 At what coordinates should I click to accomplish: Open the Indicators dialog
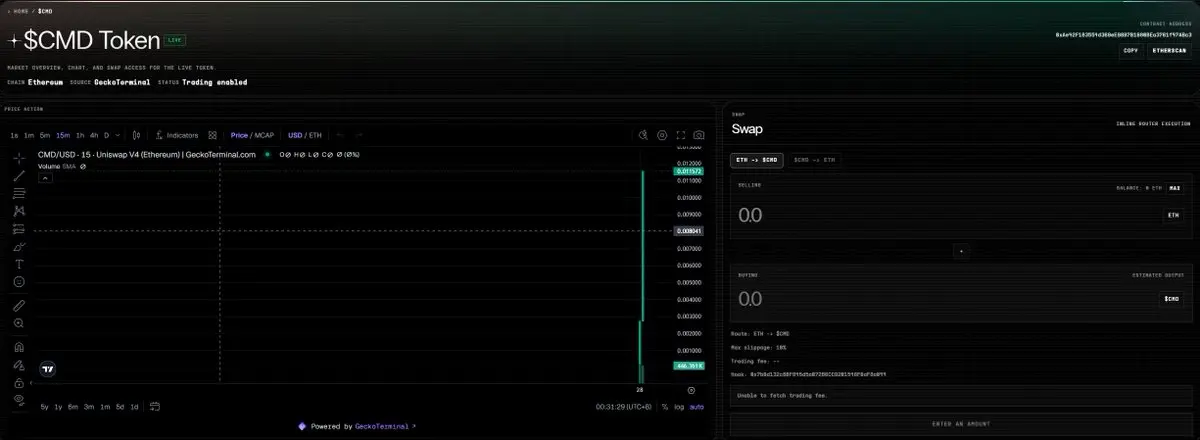pyautogui.click(x=177, y=135)
